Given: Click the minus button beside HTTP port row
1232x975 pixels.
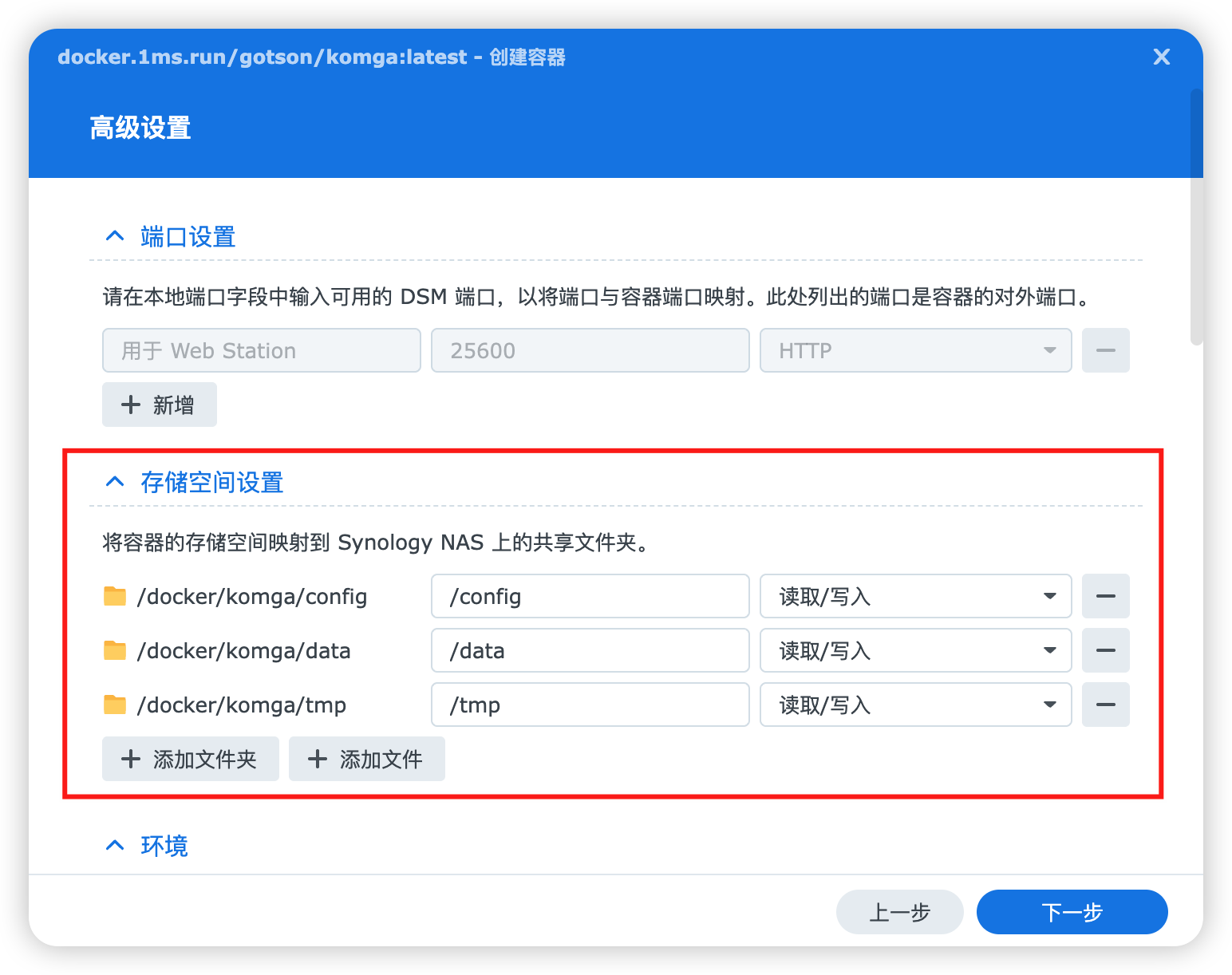Looking at the screenshot, I should pos(1105,350).
